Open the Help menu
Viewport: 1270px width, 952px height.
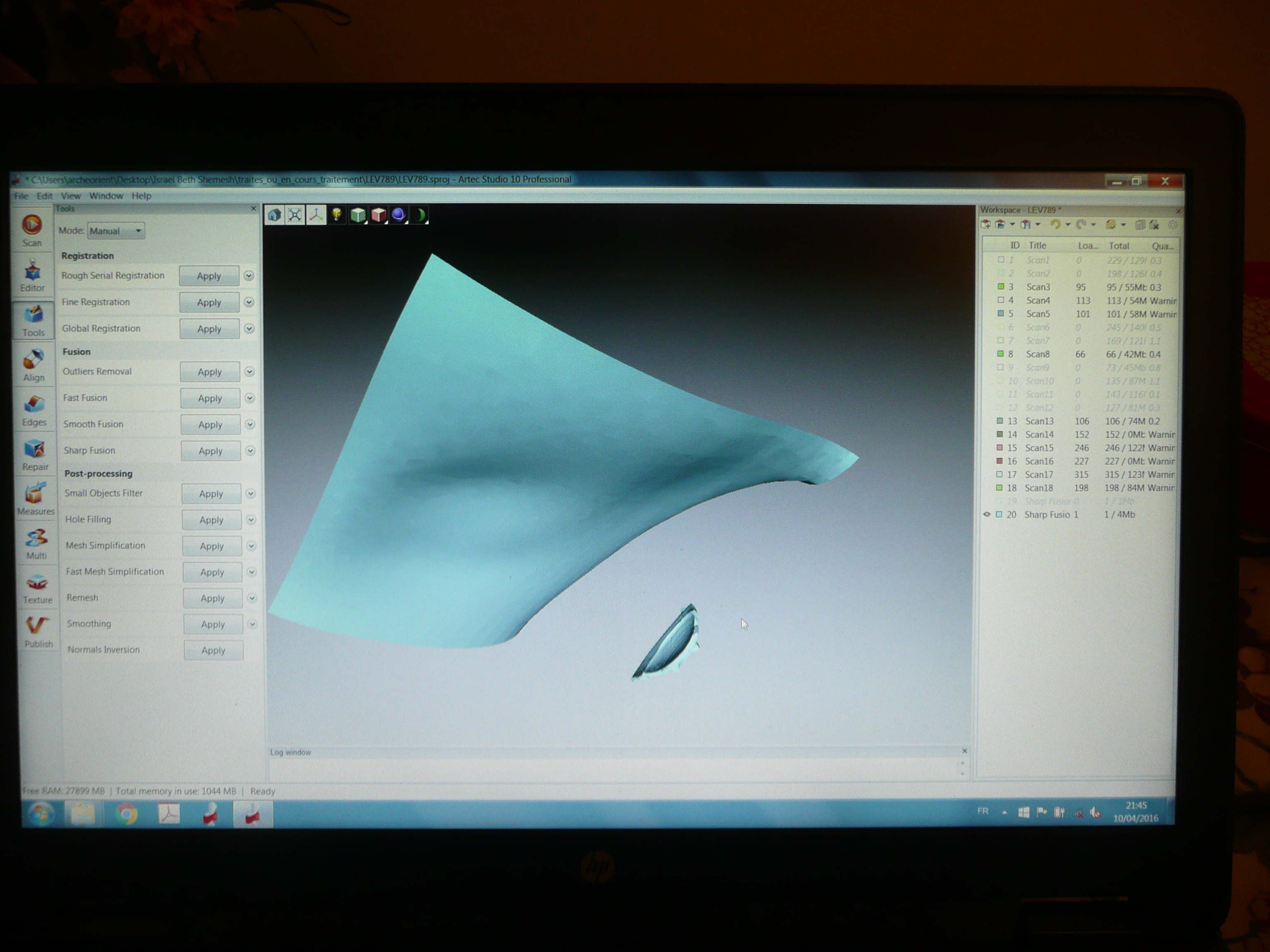pos(141,196)
